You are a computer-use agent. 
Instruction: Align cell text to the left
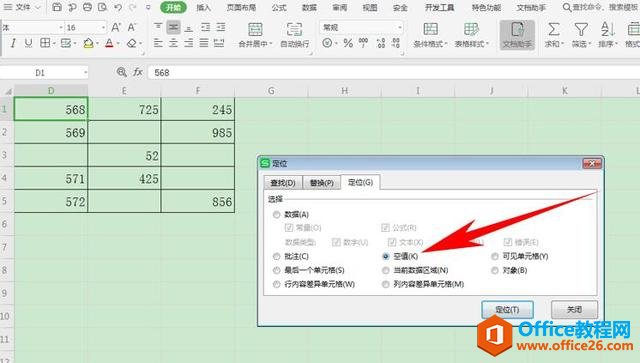(158, 43)
